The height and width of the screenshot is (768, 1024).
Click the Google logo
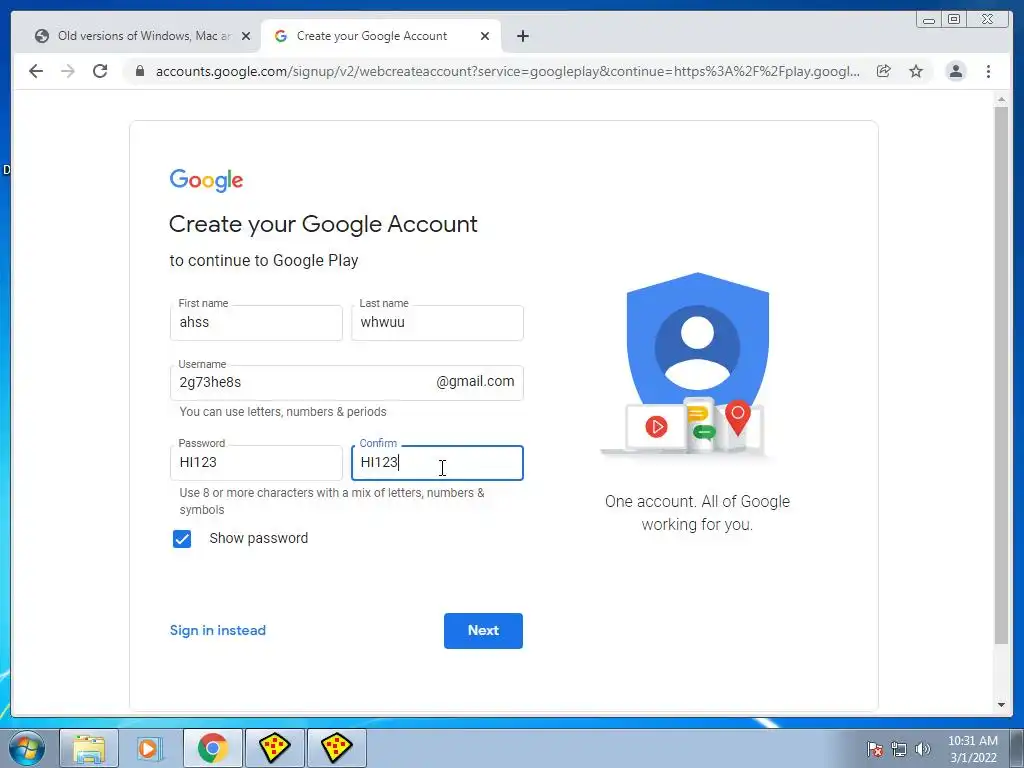coord(206,180)
